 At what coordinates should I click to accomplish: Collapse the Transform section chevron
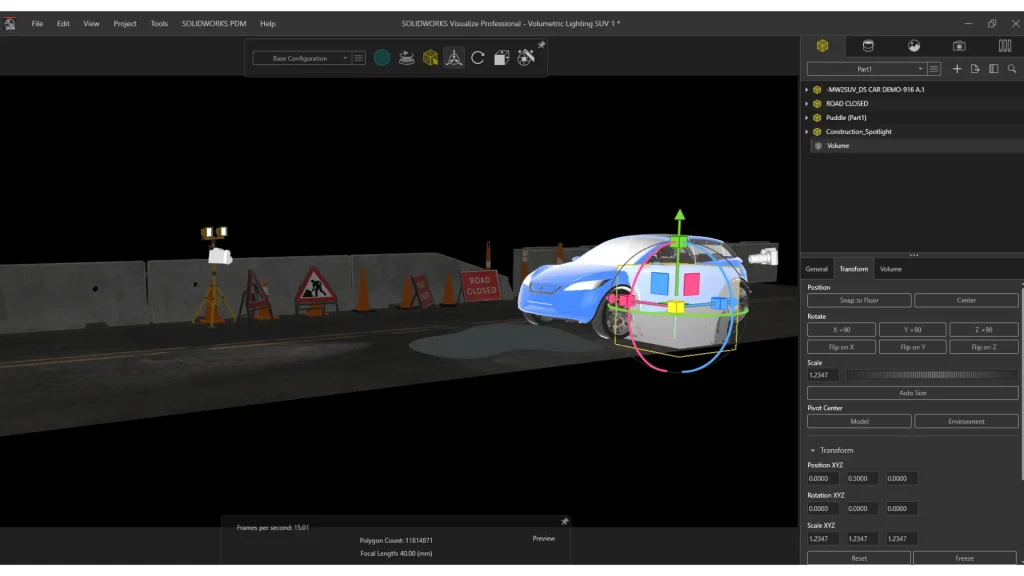(812, 451)
